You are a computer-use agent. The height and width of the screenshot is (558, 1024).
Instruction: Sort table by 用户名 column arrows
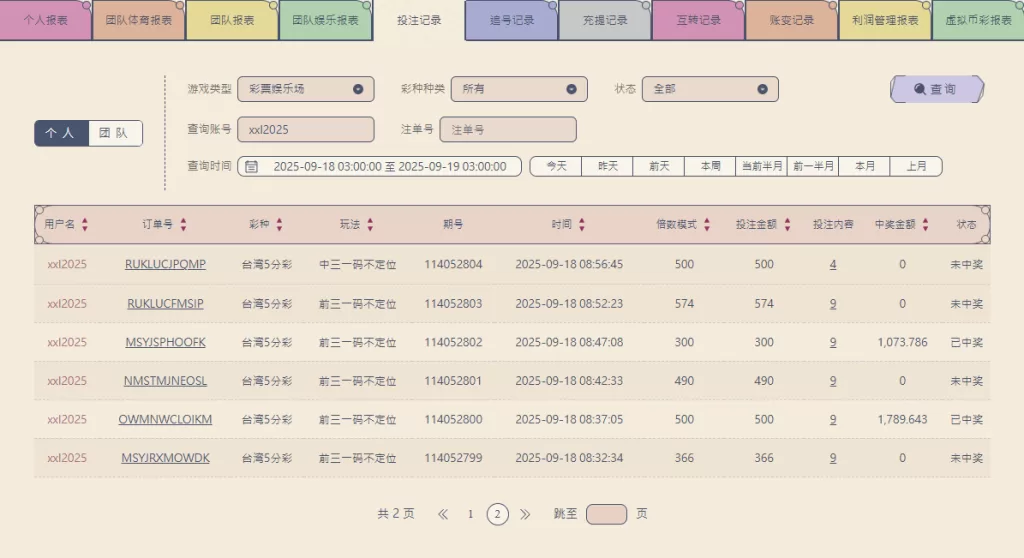coord(85,225)
